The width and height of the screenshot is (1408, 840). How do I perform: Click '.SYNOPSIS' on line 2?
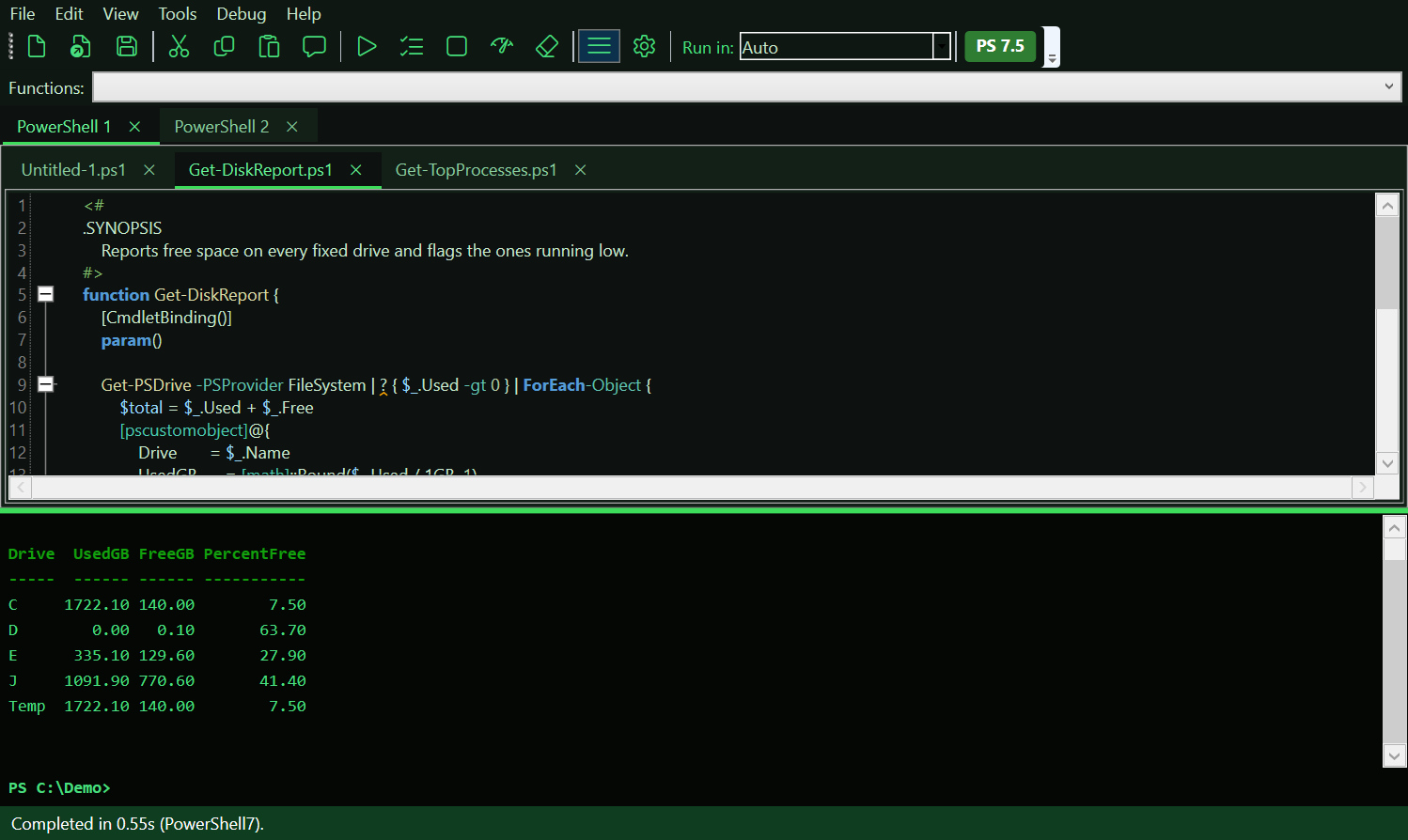click(x=122, y=228)
